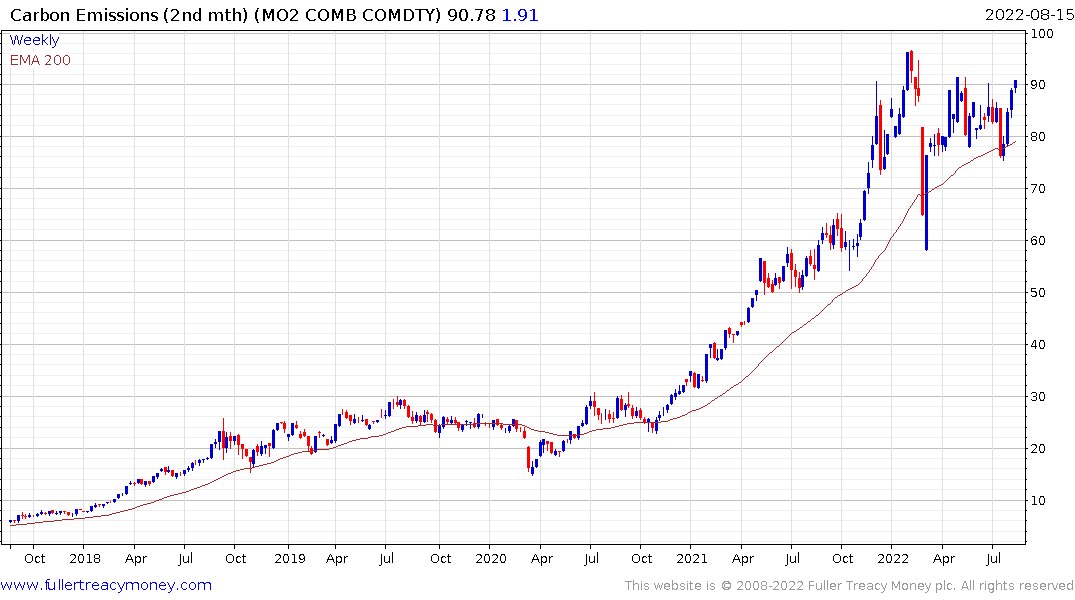The width and height of the screenshot is (1075, 600).
Task: Click the 70 y-axis label
Action: click(x=1038, y=189)
